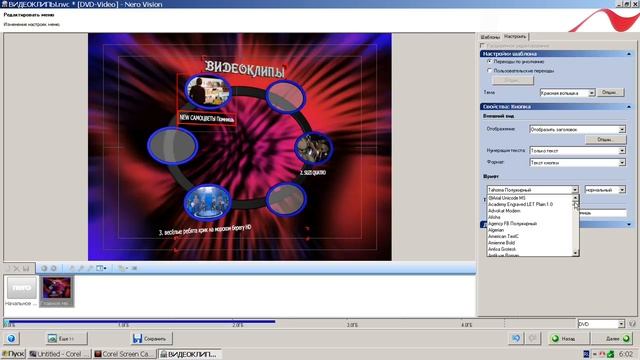Select custom transitions radio button
Viewport: 640px width, 360px height.
click(x=489, y=70)
